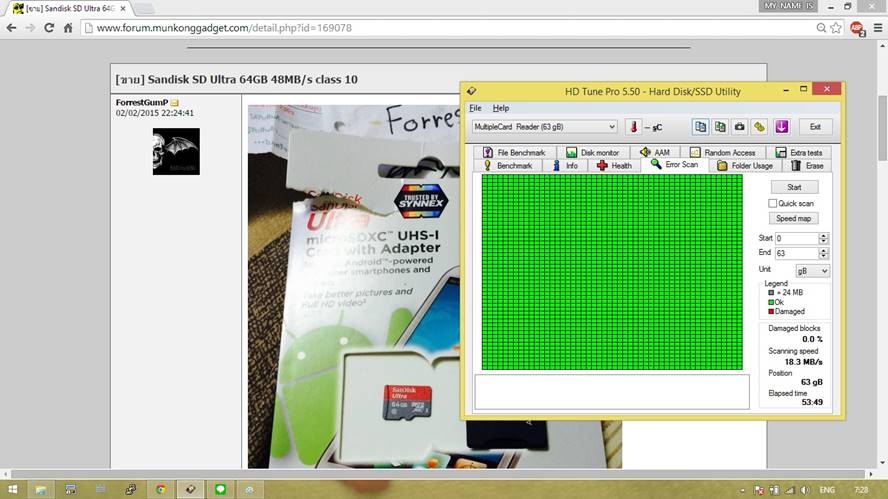Click the purple download arrow icon
The image size is (888, 499).
782,127
